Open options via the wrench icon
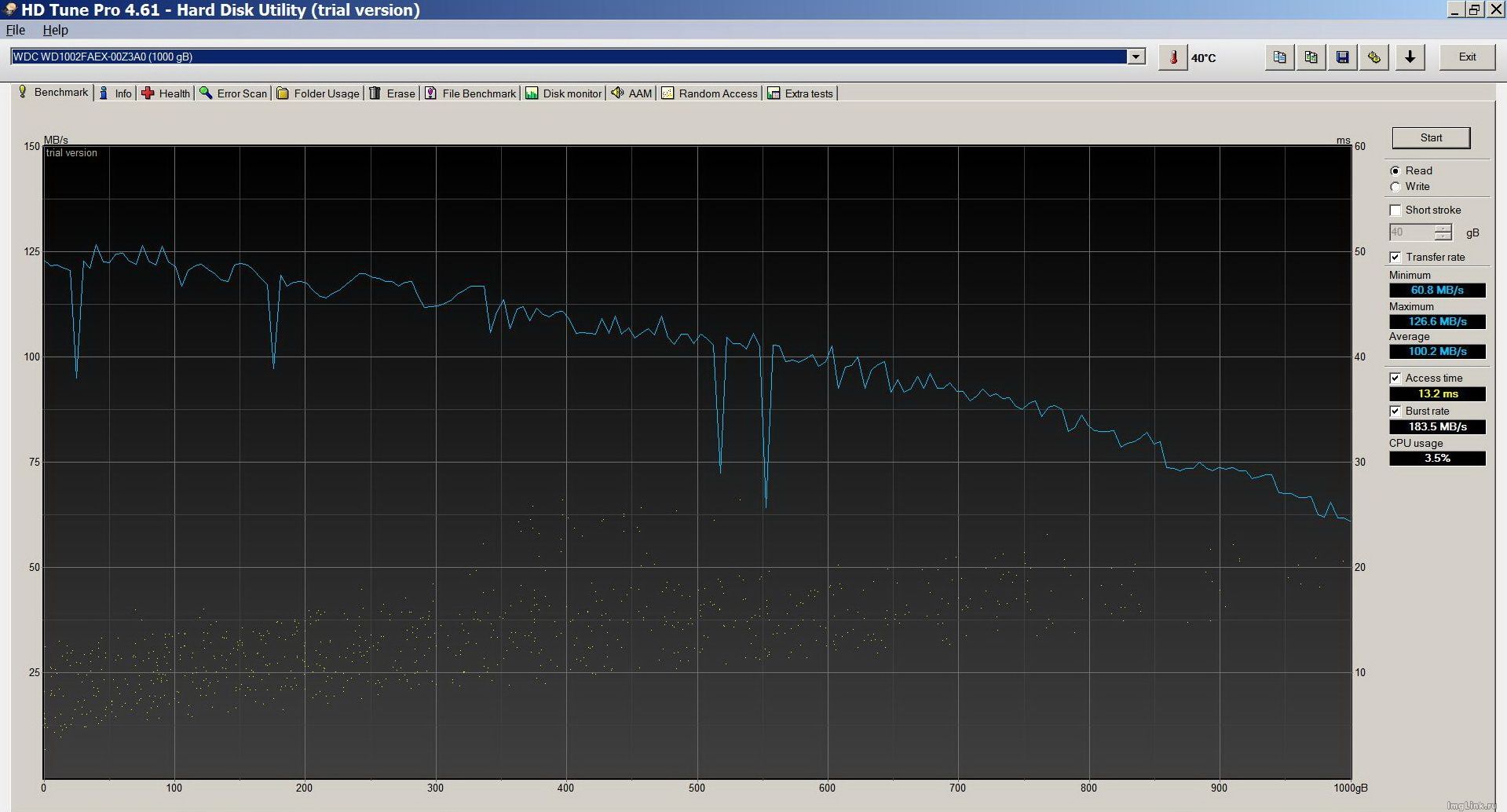Viewport: 1507px width, 812px height. click(x=1373, y=57)
